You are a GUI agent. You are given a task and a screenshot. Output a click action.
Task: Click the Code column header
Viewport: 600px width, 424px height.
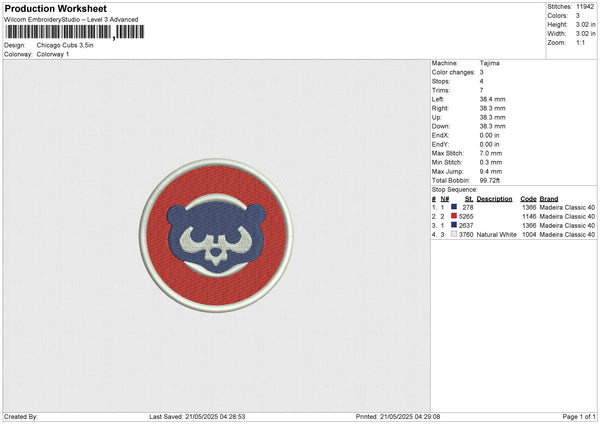tap(528, 199)
